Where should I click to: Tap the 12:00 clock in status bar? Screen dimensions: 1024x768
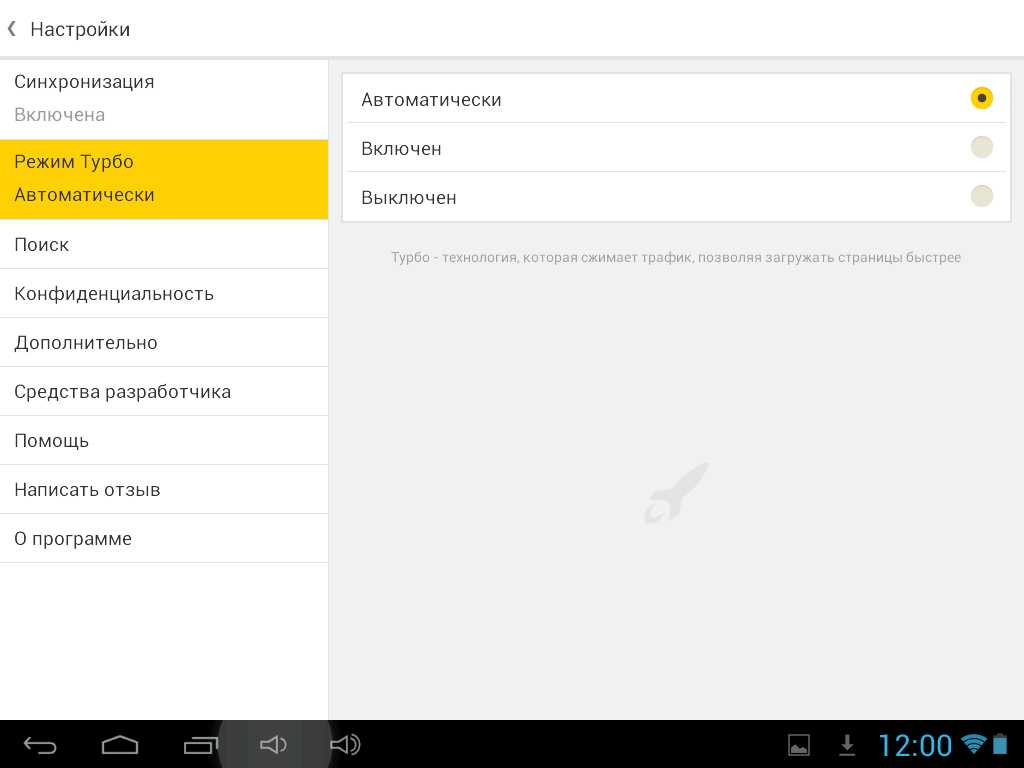click(914, 745)
